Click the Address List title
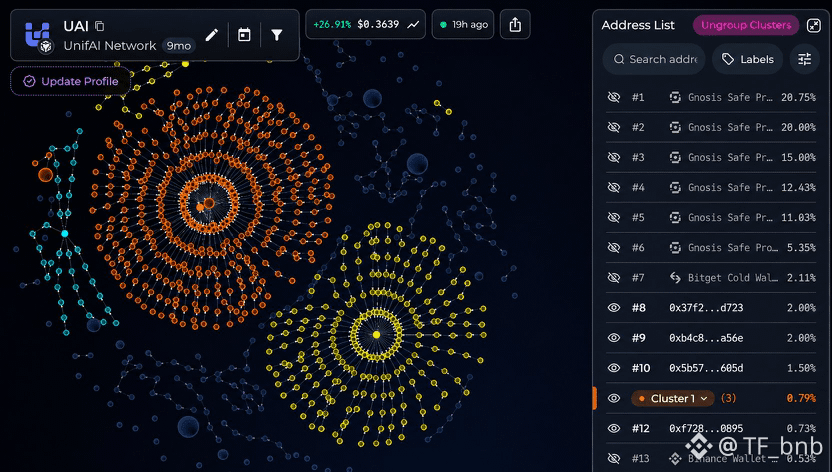The width and height of the screenshot is (832, 472). (x=638, y=25)
